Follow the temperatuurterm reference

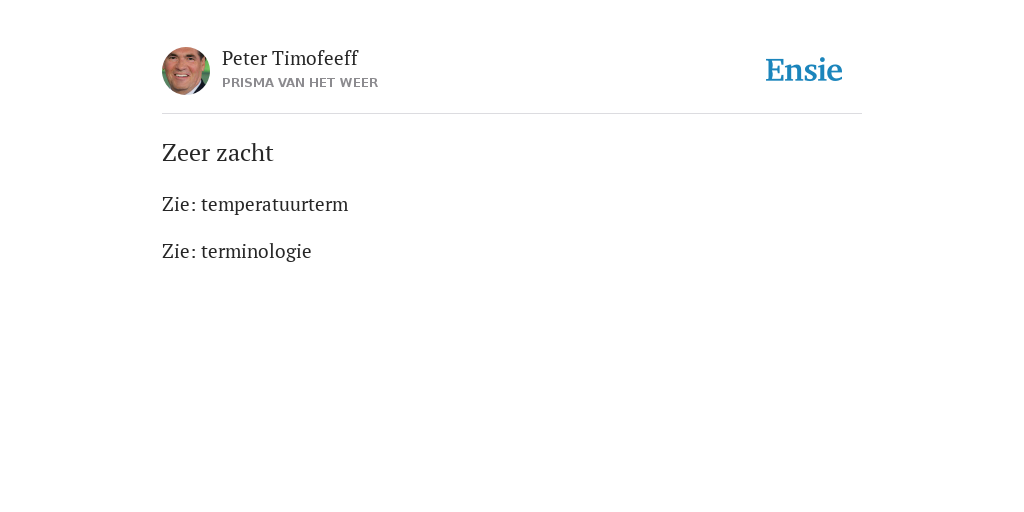tap(274, 204)
